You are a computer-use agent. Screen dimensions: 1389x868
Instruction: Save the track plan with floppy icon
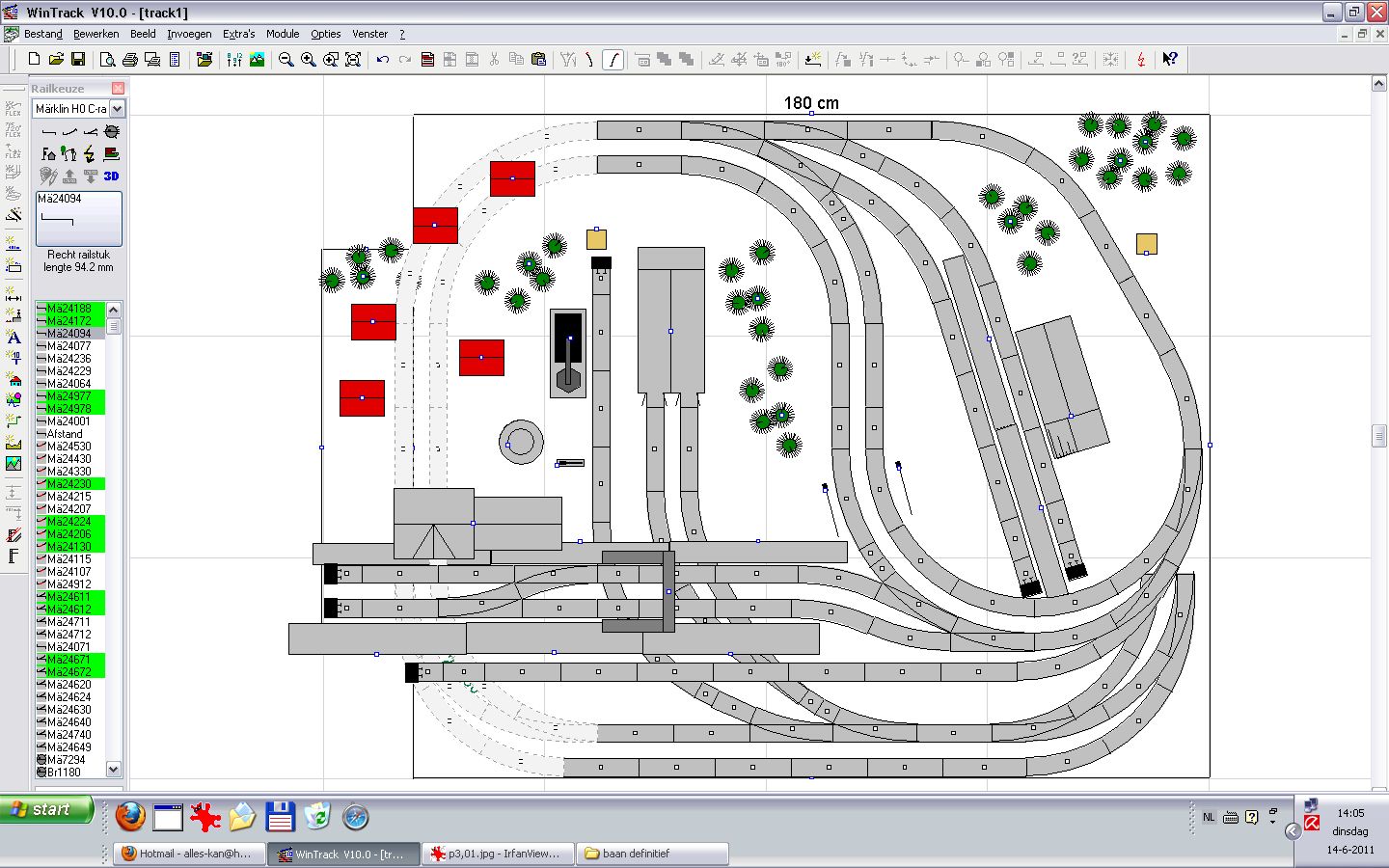point(78,60)
